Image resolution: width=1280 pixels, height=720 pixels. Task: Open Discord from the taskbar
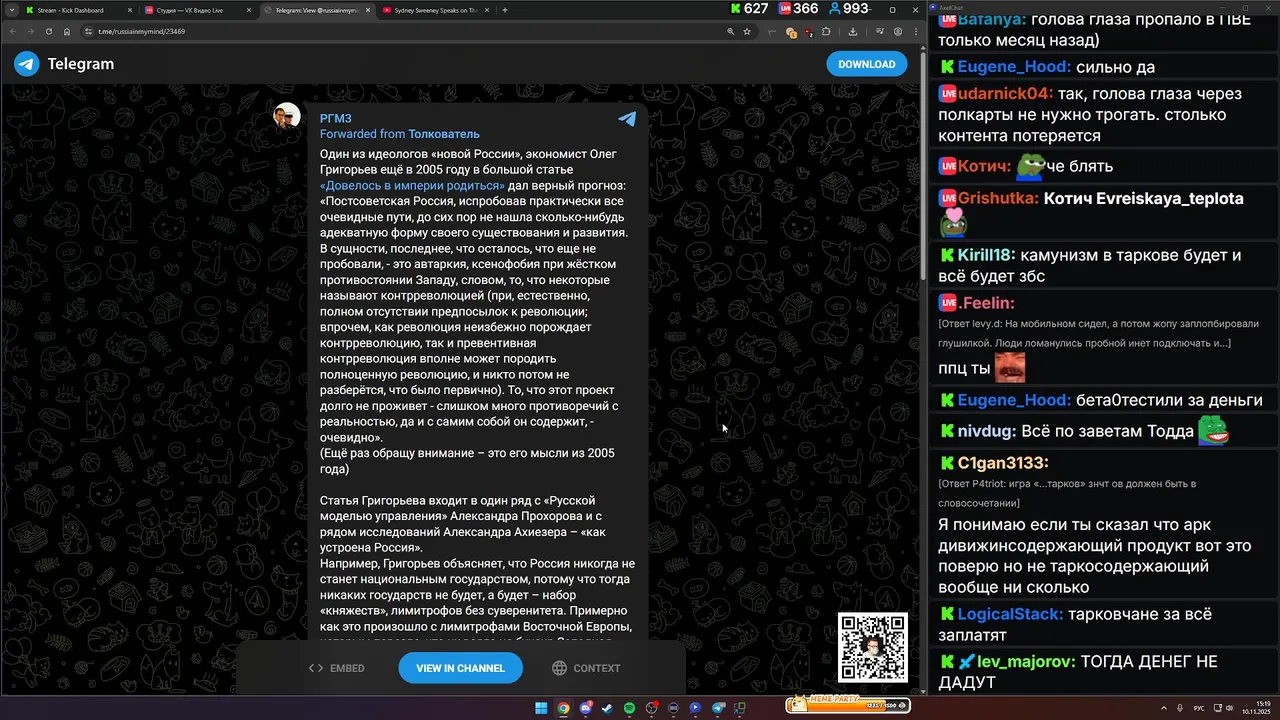pos(586,708)
